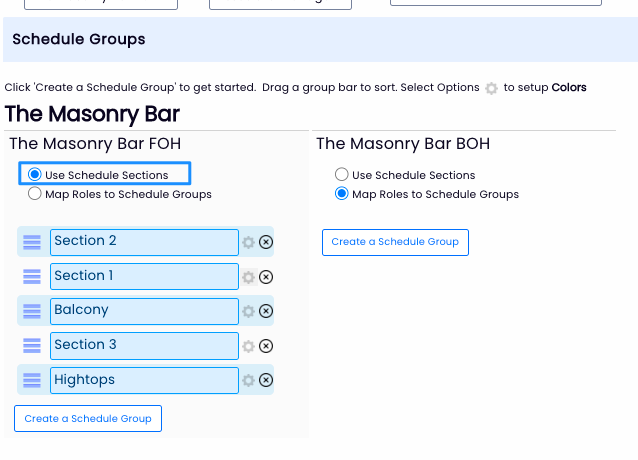Remove the Section 1 group

point(266,277)
